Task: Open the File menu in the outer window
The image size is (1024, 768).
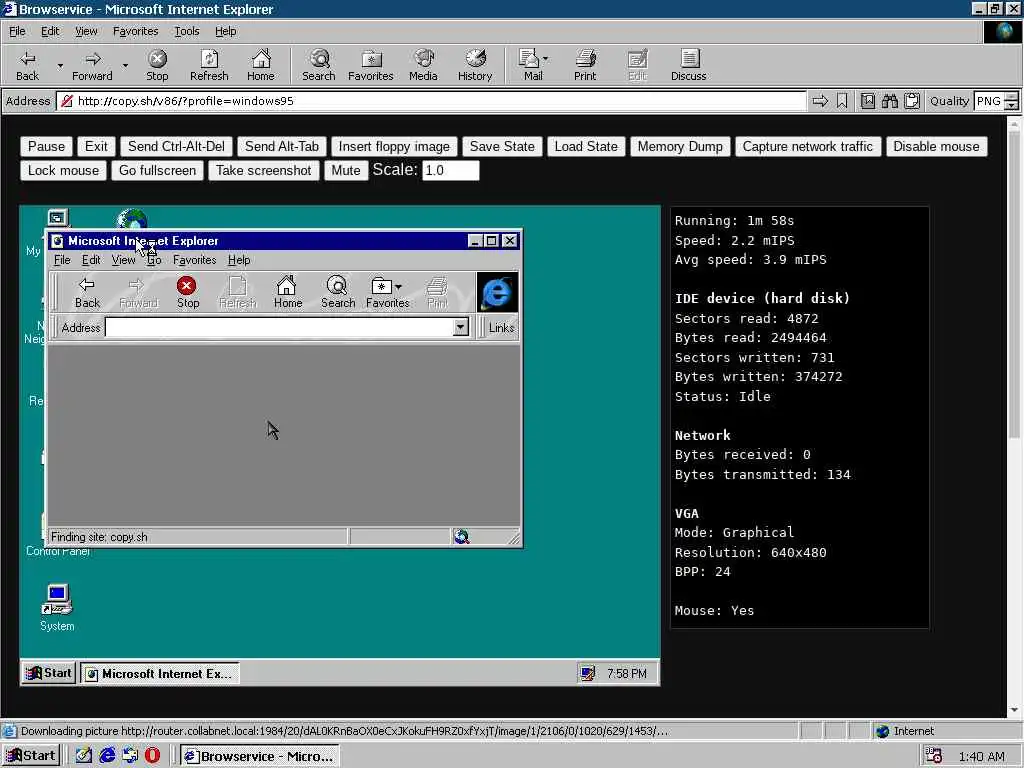Action: click(17, 31)
